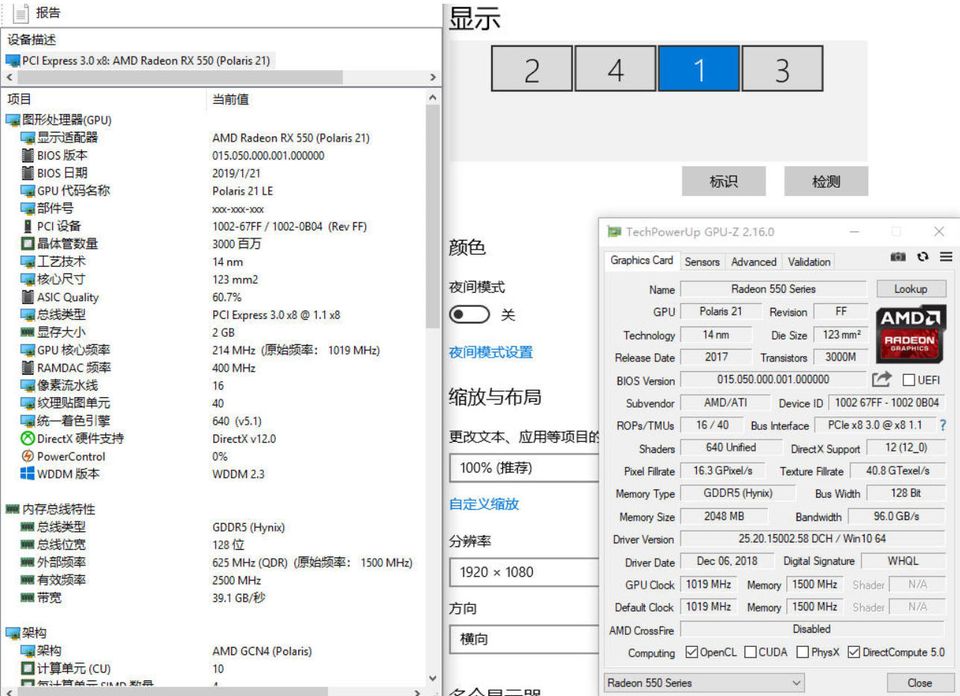Open the 自定义缩放 link
This screenshot has height=696, width=960.
click(x=484, y=504)
